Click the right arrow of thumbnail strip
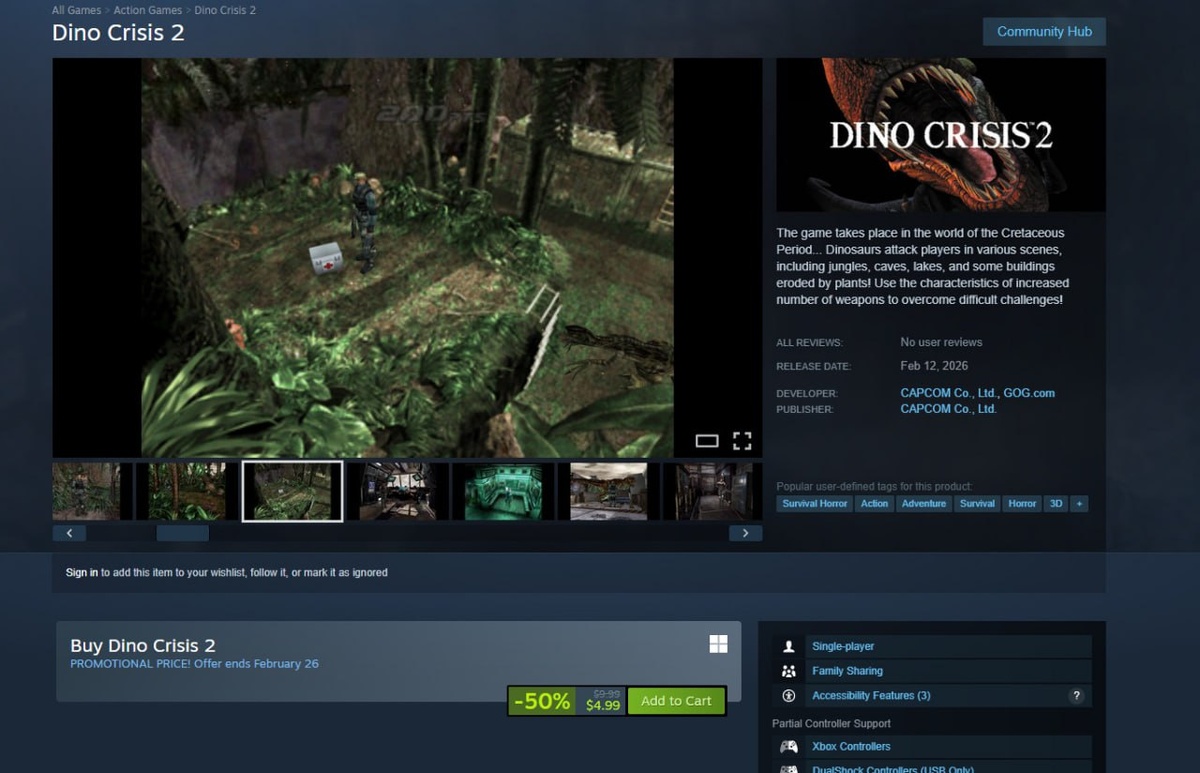The image size is (1200, 773). pyautogui.click(x=745, y=533)
